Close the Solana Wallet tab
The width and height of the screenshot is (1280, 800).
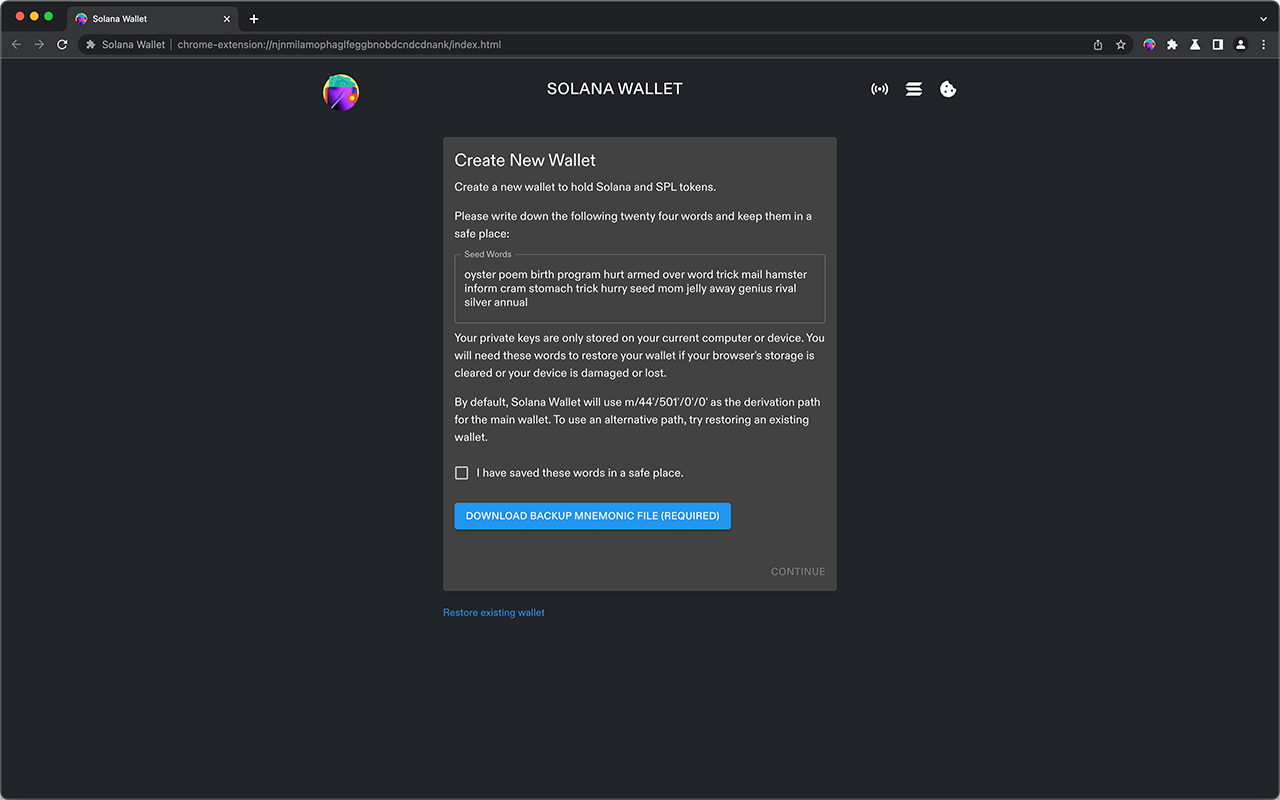click(227, 19)
